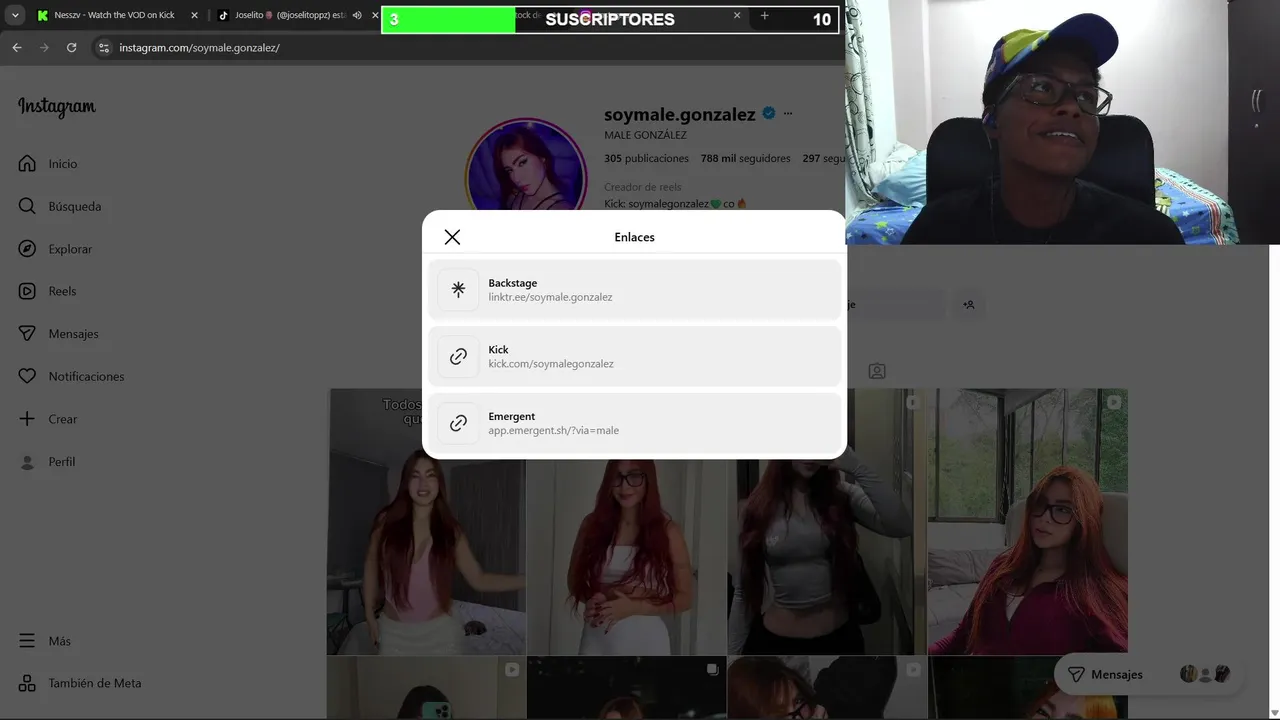Go to Instagram home via the logo
This screenshot has height=720, width=1280.
tap(57, 107)
